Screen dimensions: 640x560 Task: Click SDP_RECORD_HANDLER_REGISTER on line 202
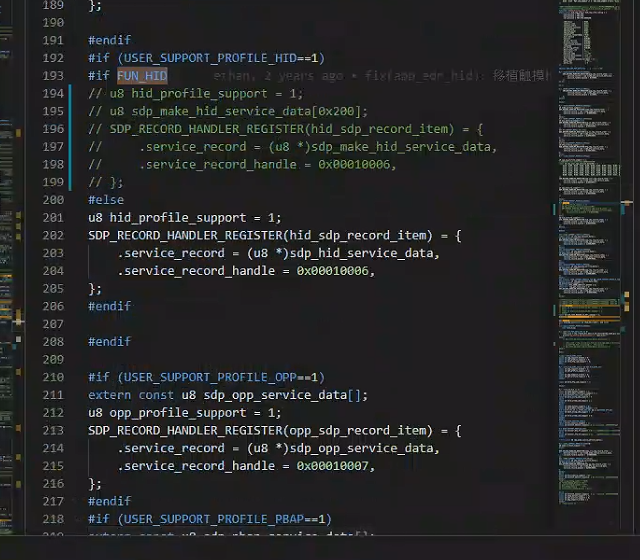tap(185, 236)
